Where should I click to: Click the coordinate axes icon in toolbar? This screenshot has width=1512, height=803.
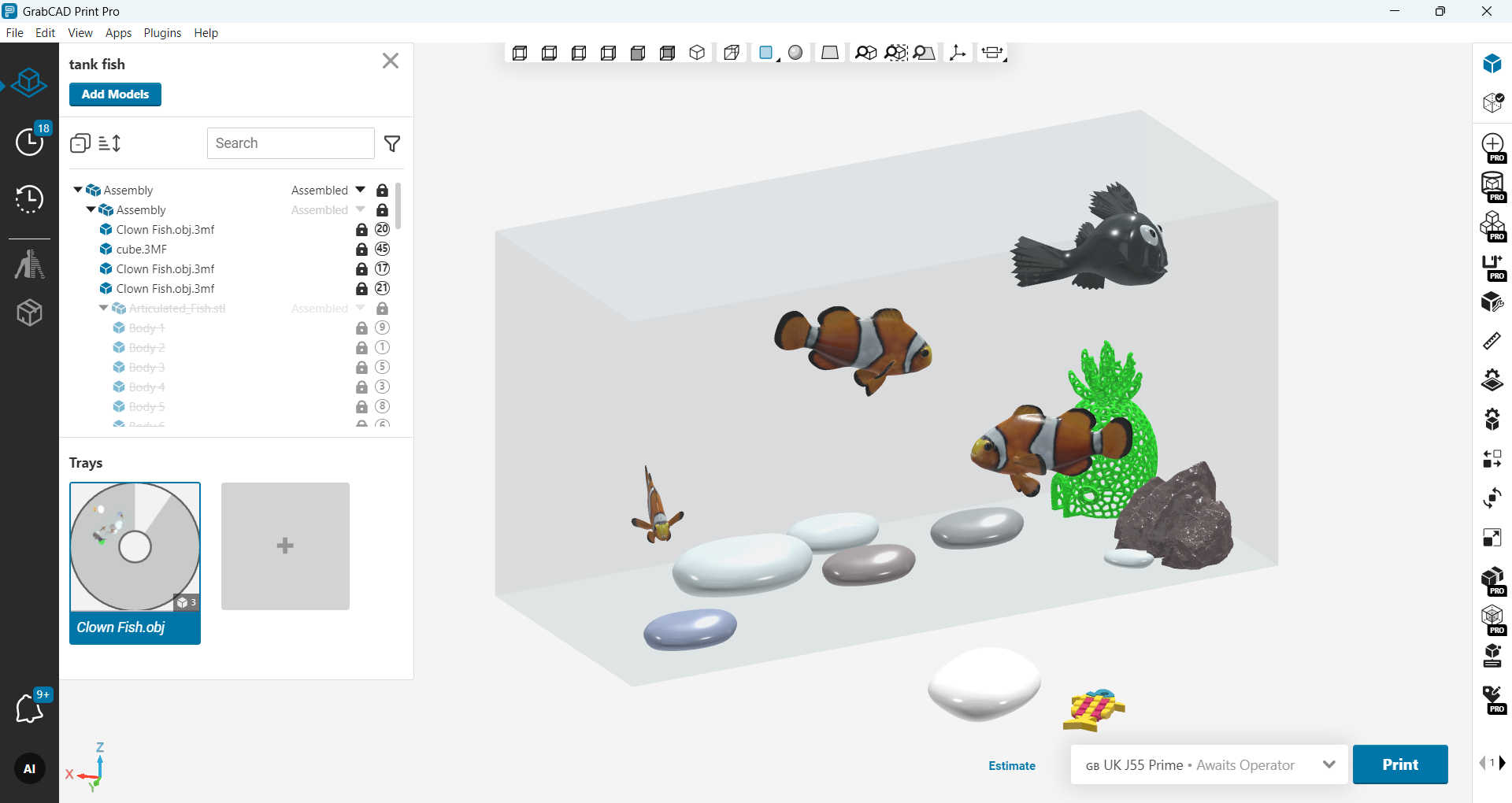(x=958, y=53)
